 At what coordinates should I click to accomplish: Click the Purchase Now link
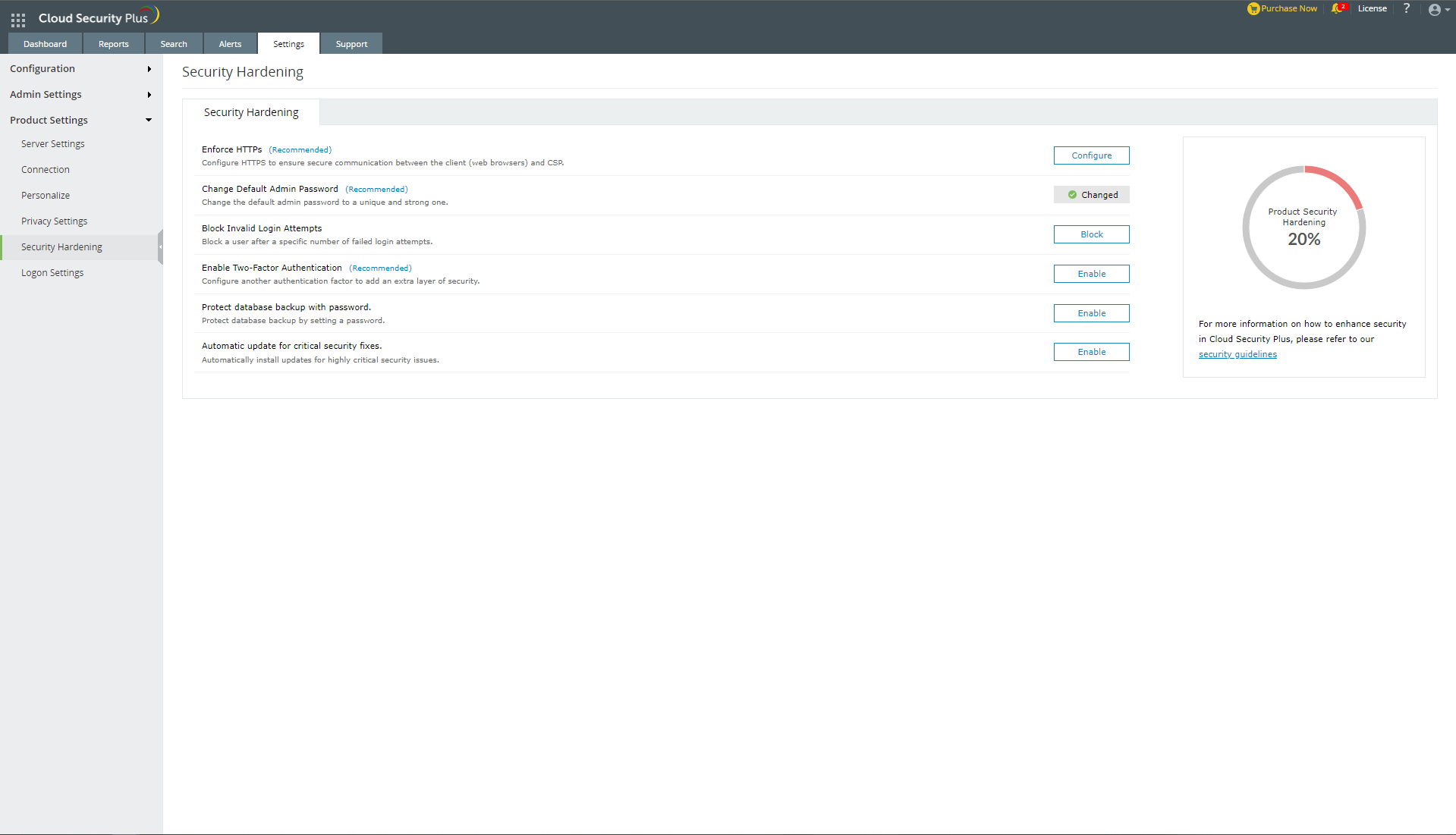(x=1289, y=8)
